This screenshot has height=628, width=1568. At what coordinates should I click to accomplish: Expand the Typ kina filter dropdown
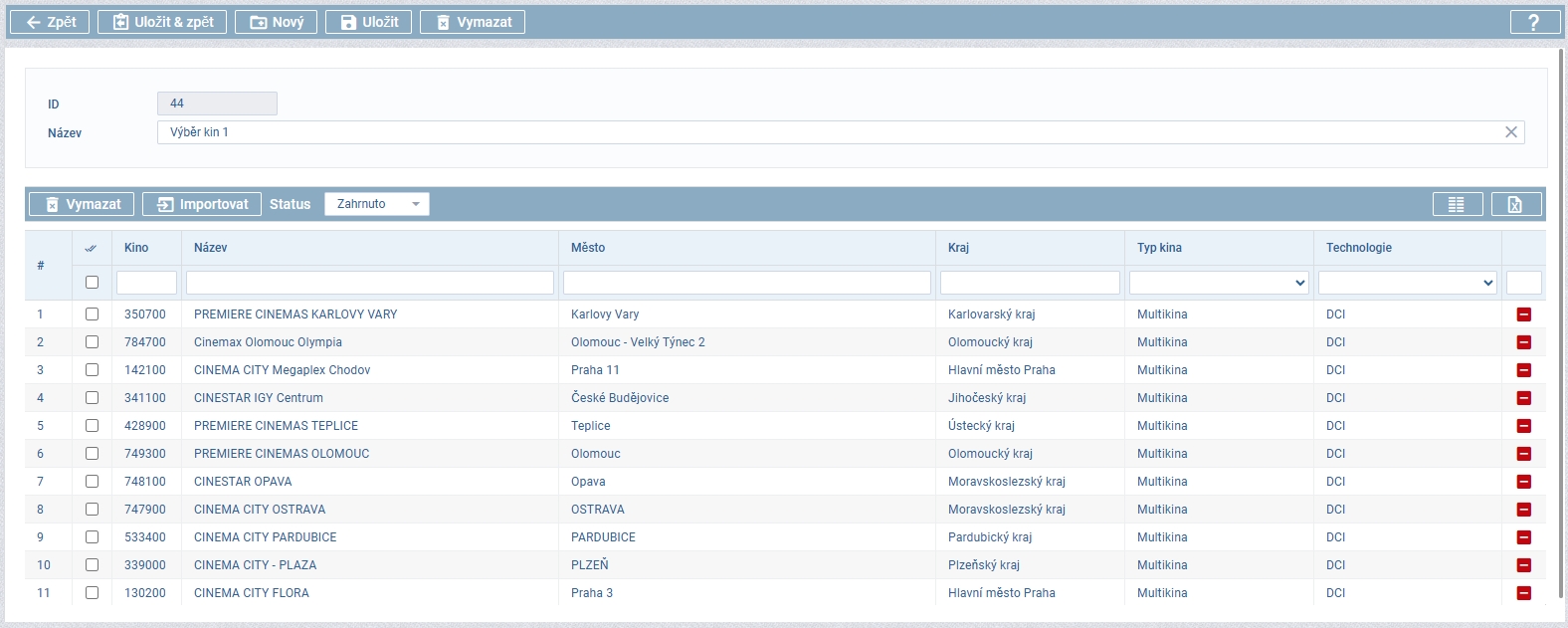pyautogui.click(x=1218, y=283)
